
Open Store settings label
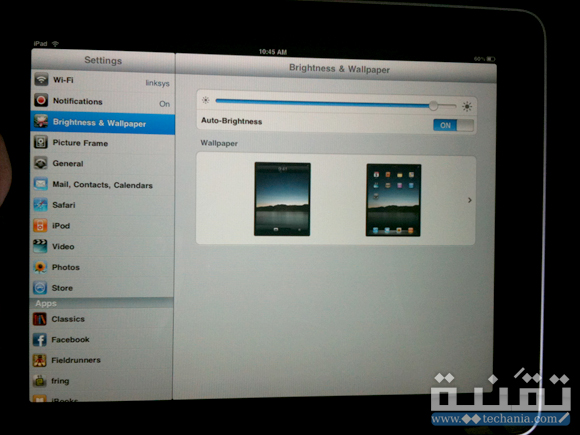pyautogui.click(x=62, y=288)
